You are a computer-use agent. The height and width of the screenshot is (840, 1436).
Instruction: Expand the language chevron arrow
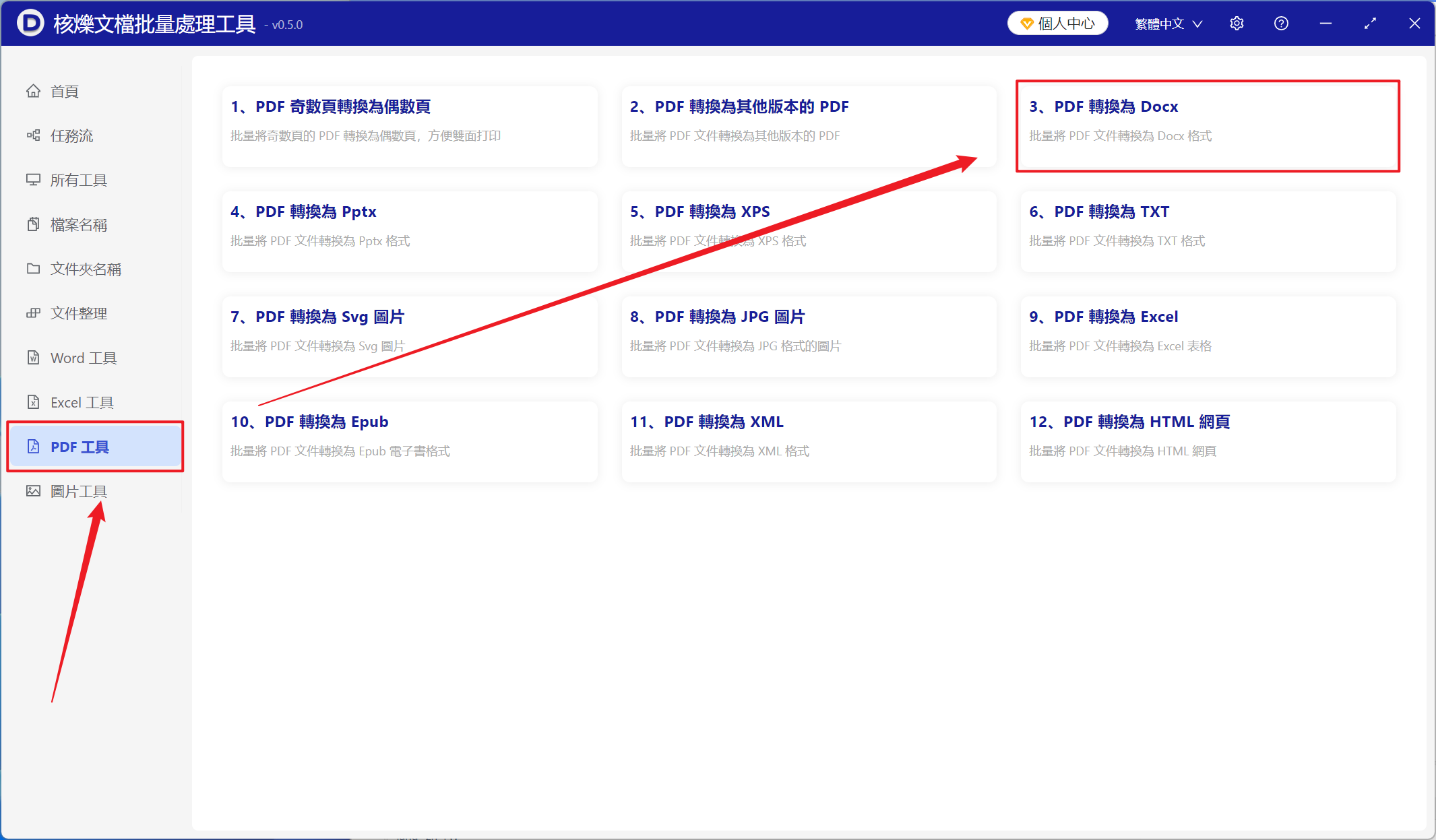1197,24
